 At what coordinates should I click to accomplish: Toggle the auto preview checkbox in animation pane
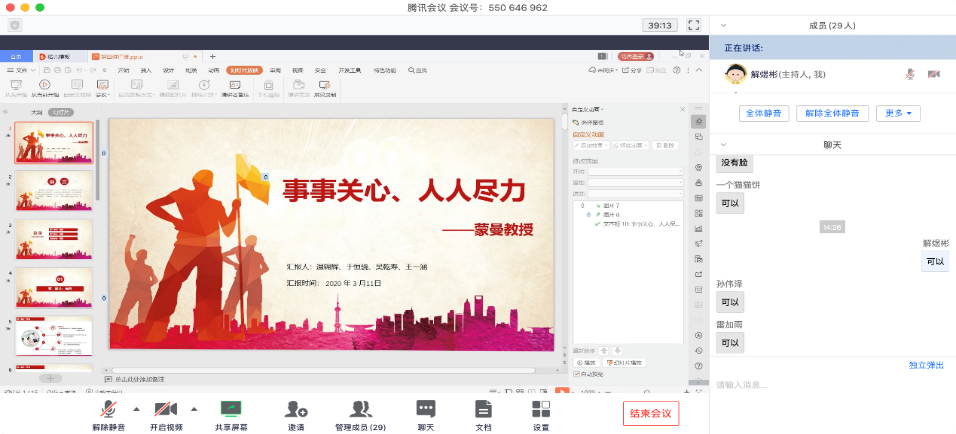point(576,374)
